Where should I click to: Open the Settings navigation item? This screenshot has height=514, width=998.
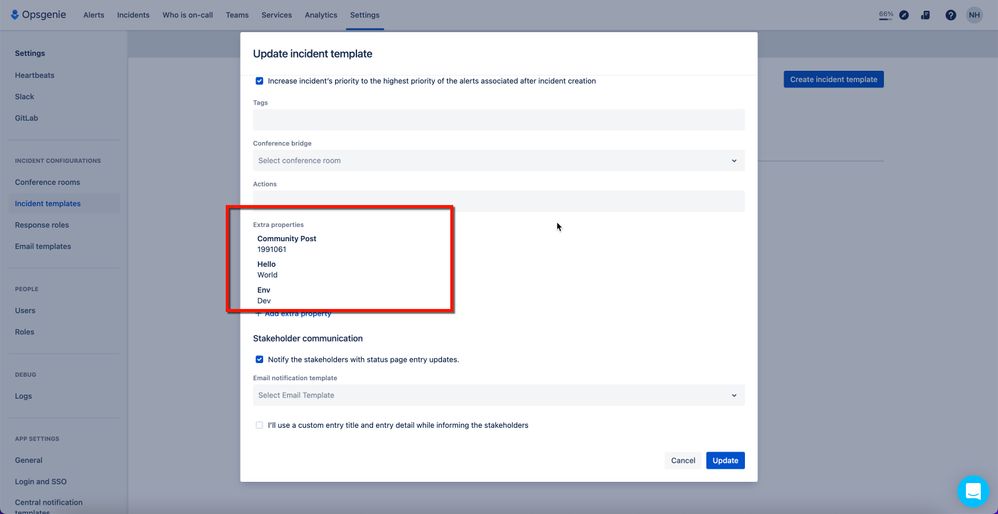click(365, 15)
